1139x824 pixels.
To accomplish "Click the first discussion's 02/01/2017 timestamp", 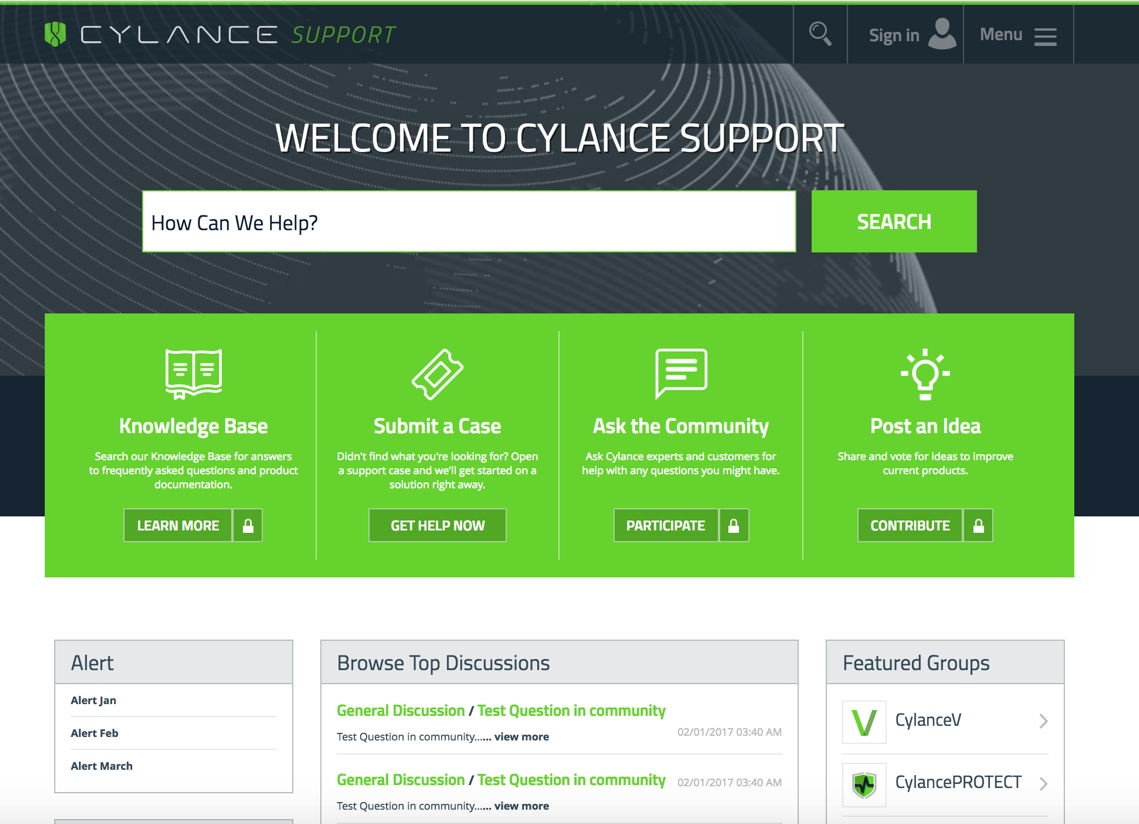I will 729,732.
